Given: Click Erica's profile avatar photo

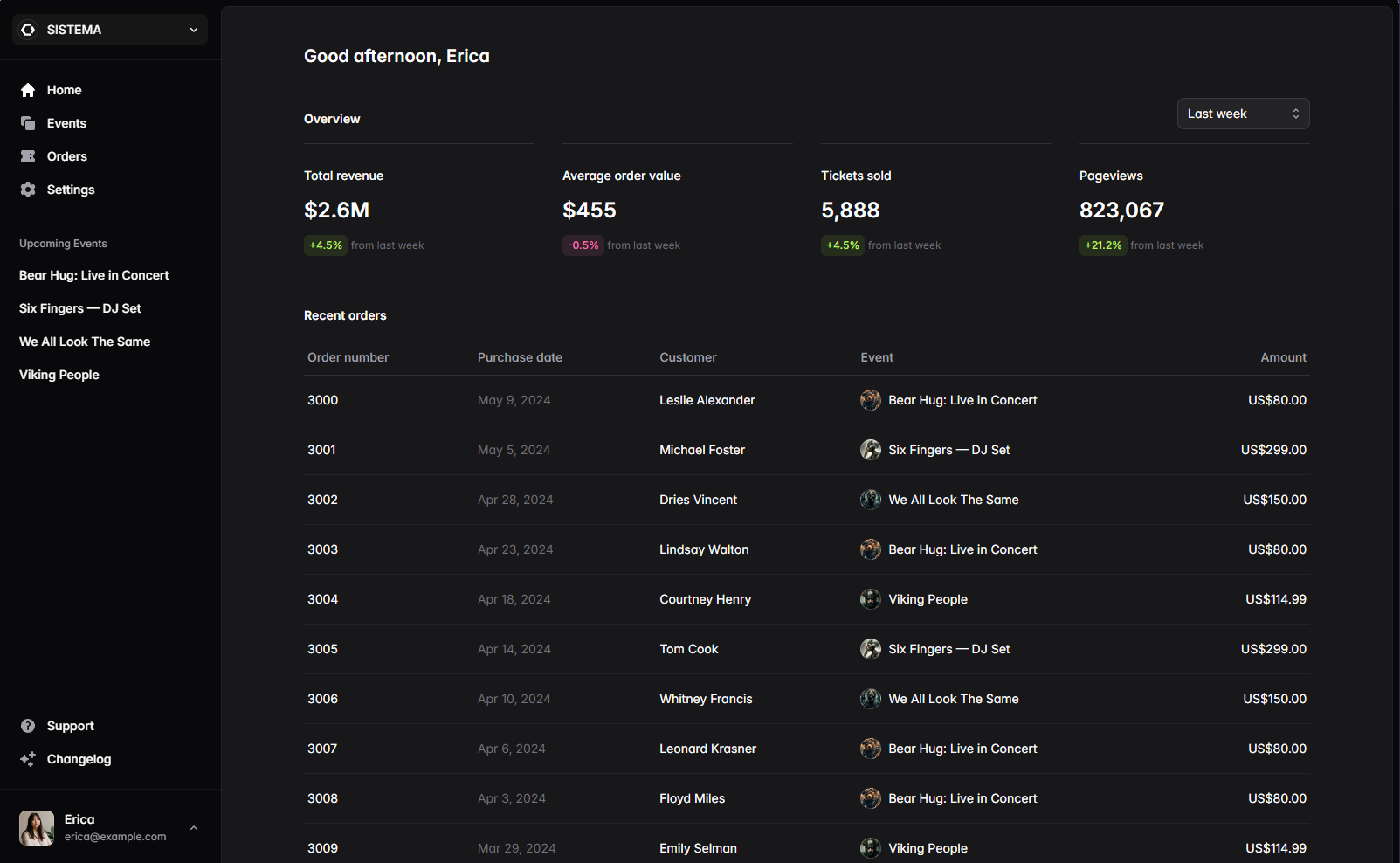Looking at the screenshot, I should click(37, 827).
